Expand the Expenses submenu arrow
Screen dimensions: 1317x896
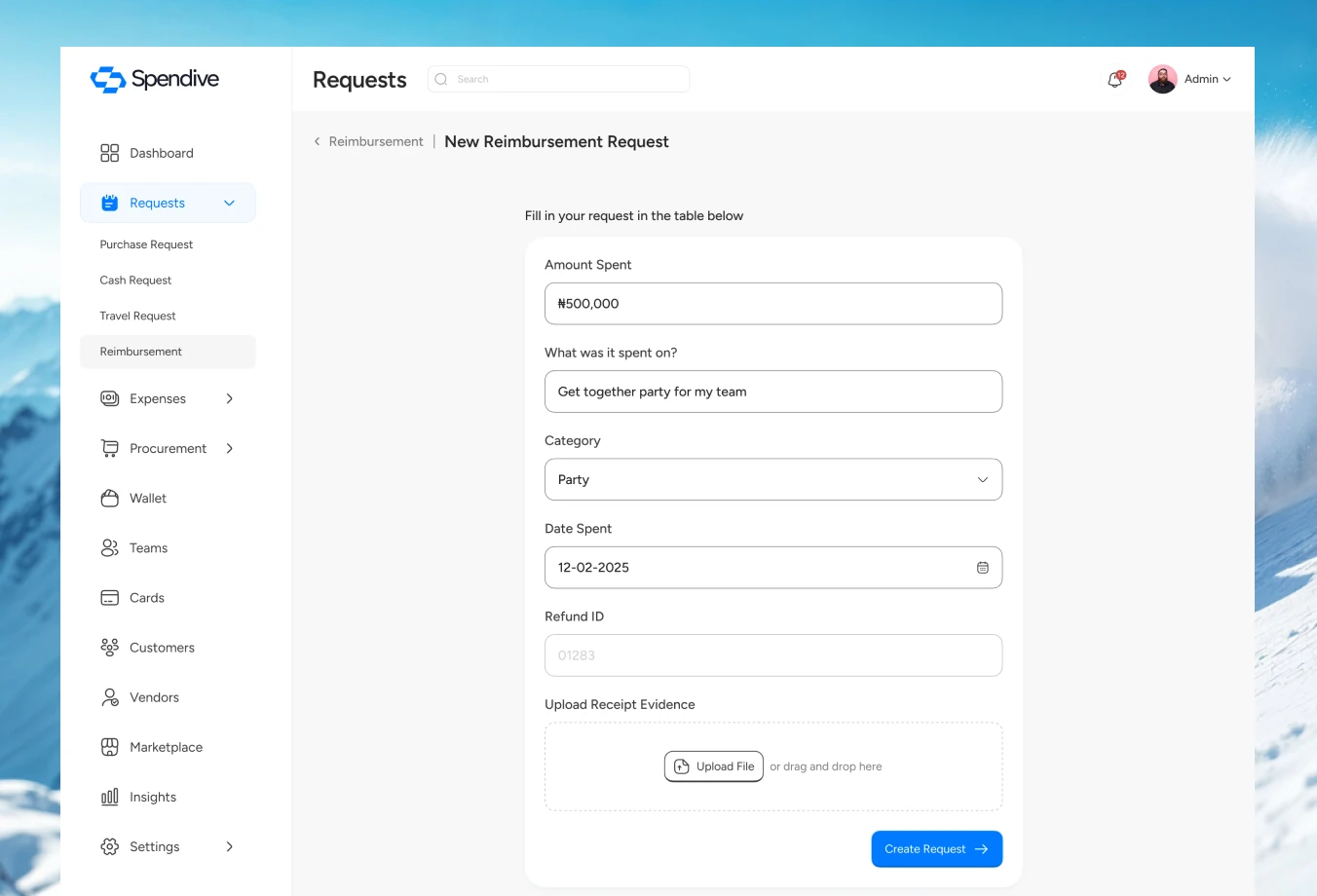point(230,398)
